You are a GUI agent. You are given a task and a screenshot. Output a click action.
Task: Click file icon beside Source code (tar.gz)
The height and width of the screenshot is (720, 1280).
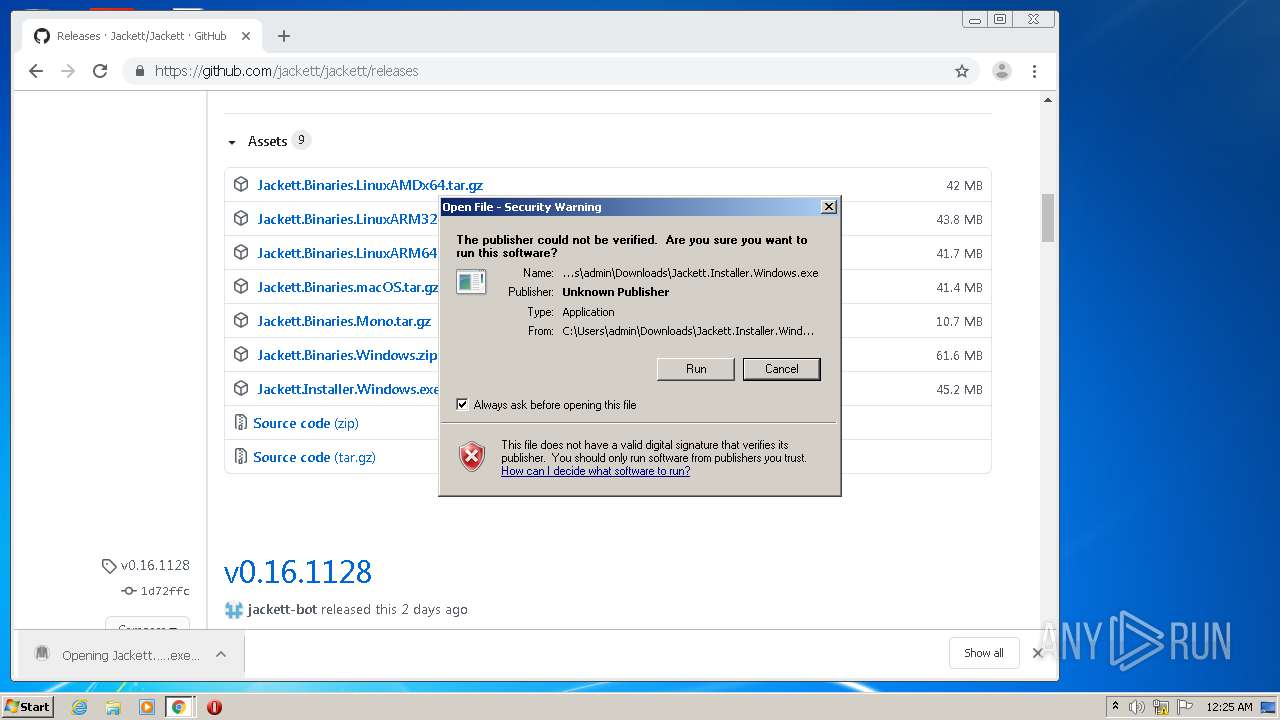(240, 456)
